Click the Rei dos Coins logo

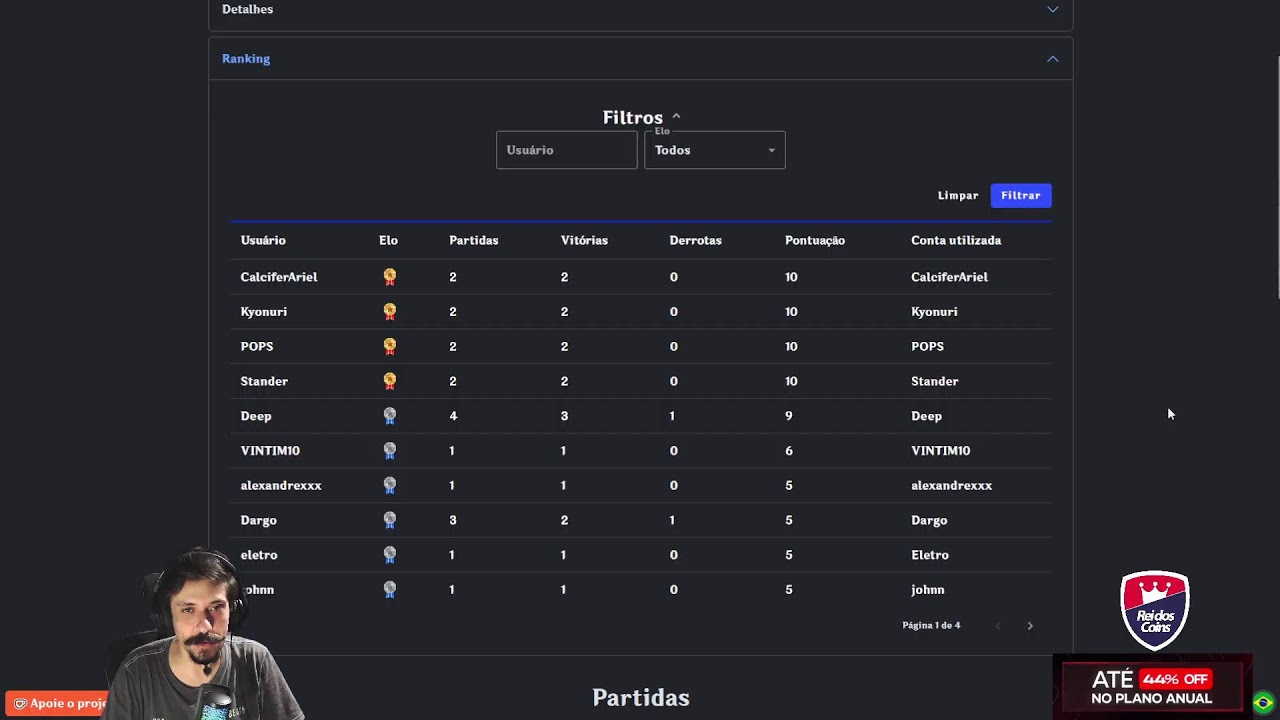coord(1154,610)
